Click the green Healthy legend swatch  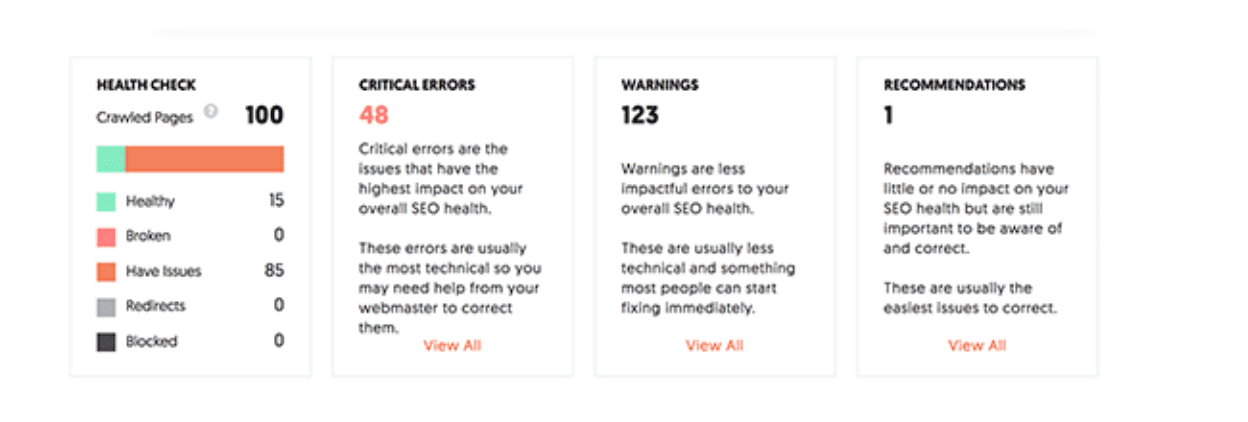coord(105,201)
